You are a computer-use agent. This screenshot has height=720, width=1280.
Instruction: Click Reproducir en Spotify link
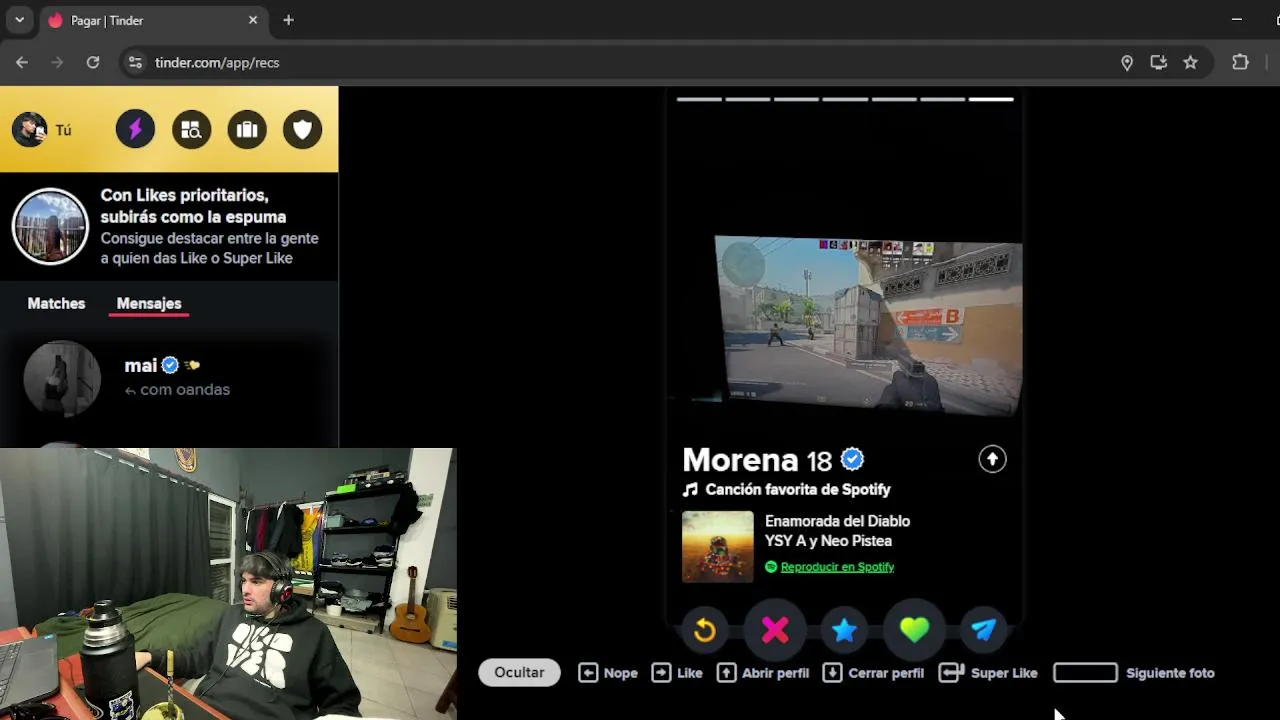point(837,567)
